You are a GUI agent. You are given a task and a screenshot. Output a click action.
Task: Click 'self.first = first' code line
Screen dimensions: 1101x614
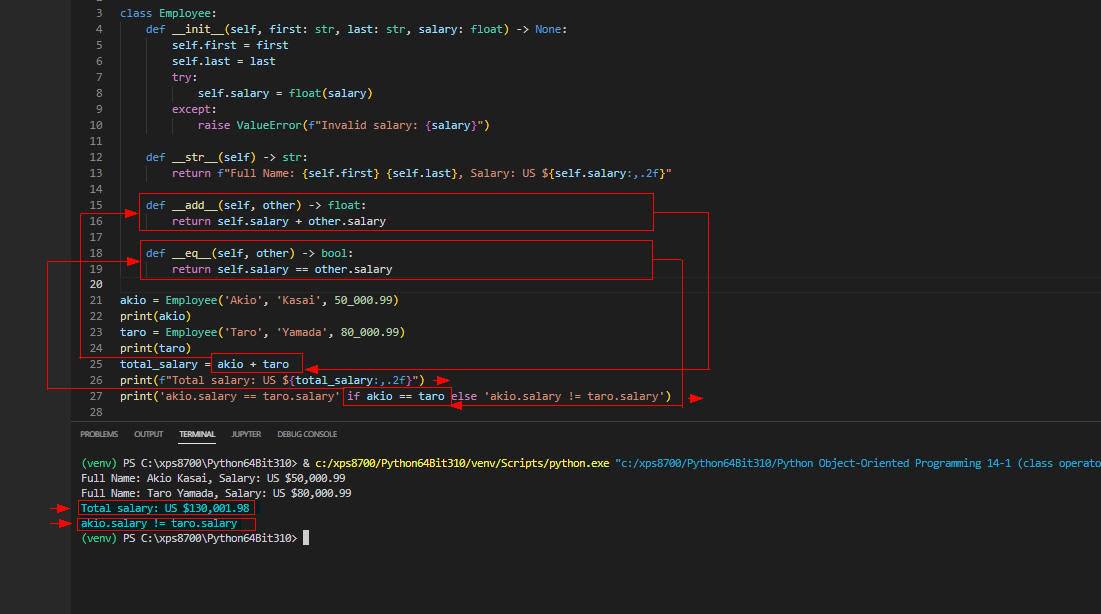230,46
